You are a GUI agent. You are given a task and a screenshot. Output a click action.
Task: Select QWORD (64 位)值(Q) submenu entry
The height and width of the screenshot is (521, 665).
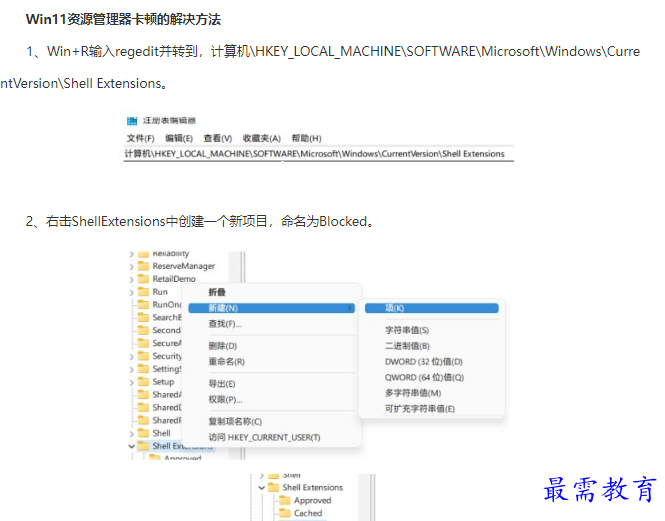[x=425, y=377]
